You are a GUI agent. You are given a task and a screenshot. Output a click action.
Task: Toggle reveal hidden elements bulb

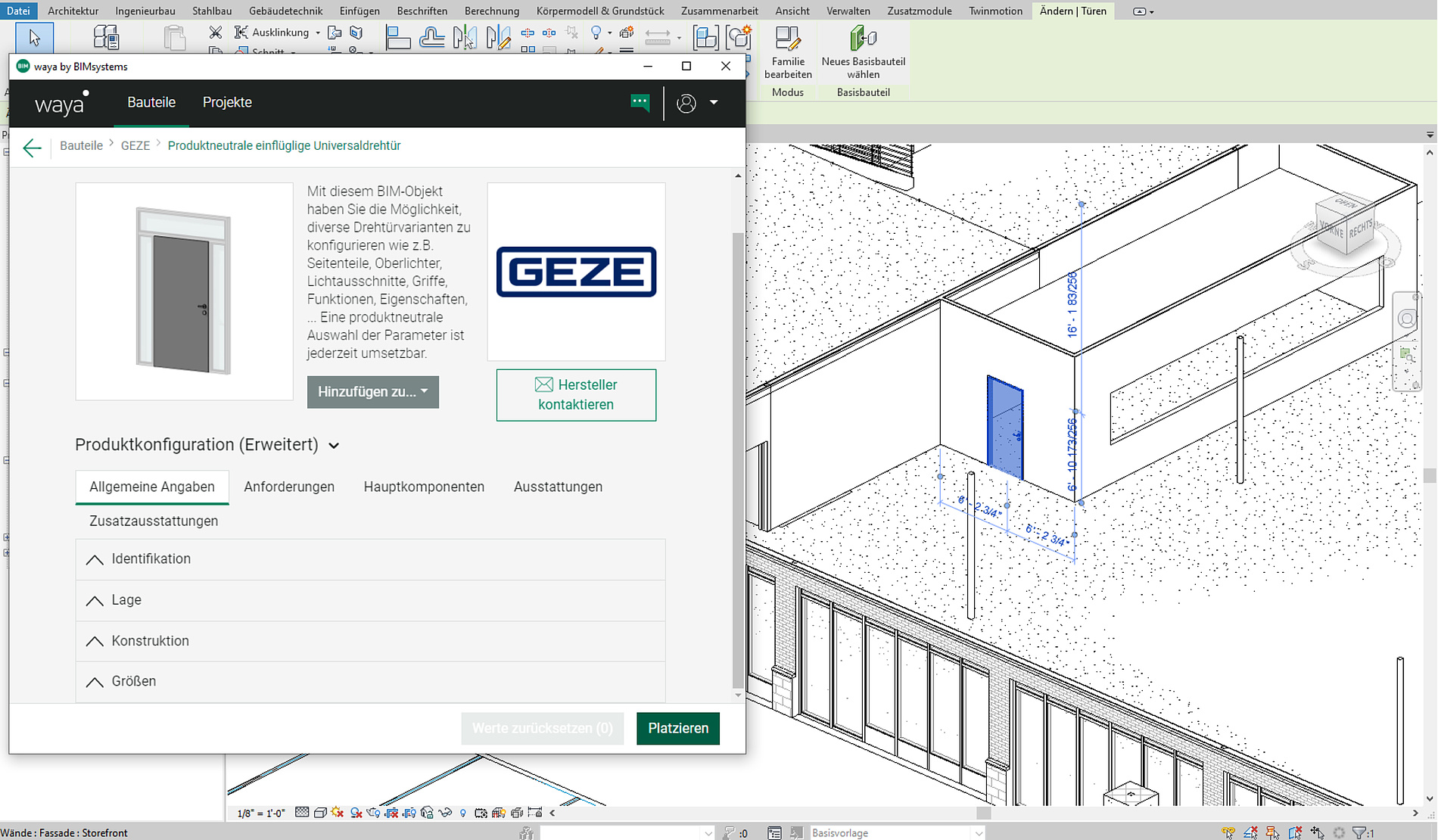(x=462, y=814)
